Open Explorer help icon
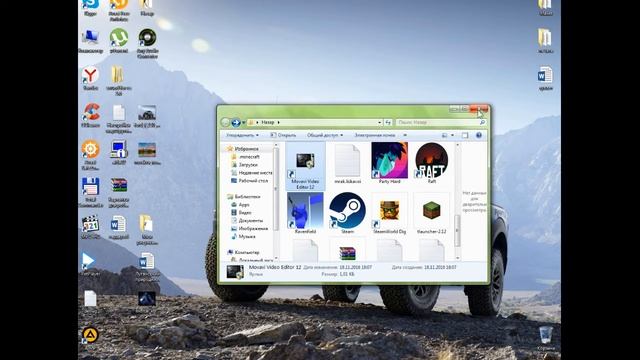Screen dimensions: 640x360 click(478, 135)
